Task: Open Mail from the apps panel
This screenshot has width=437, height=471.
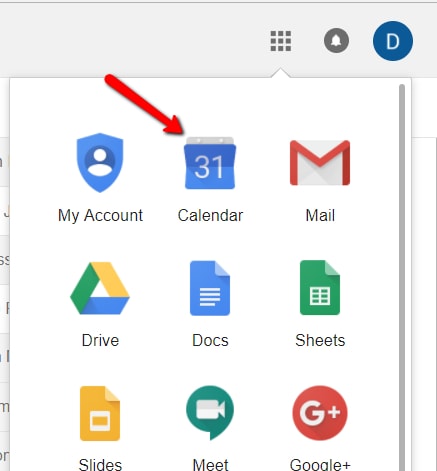Action: pyautogui.click(x=320, y=163)
